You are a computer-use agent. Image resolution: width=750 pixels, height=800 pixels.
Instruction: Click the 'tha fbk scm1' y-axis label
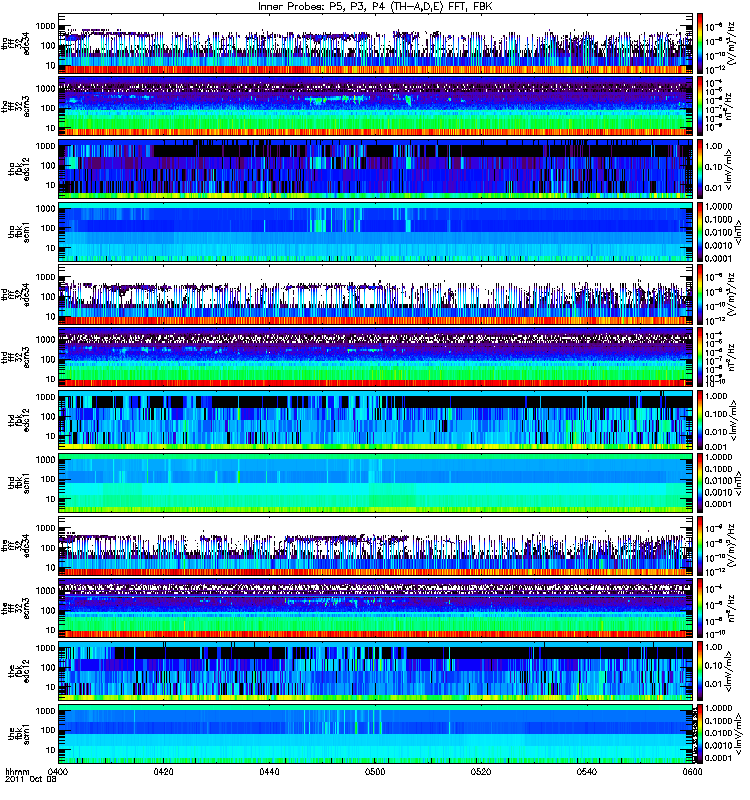click(19, 232)
